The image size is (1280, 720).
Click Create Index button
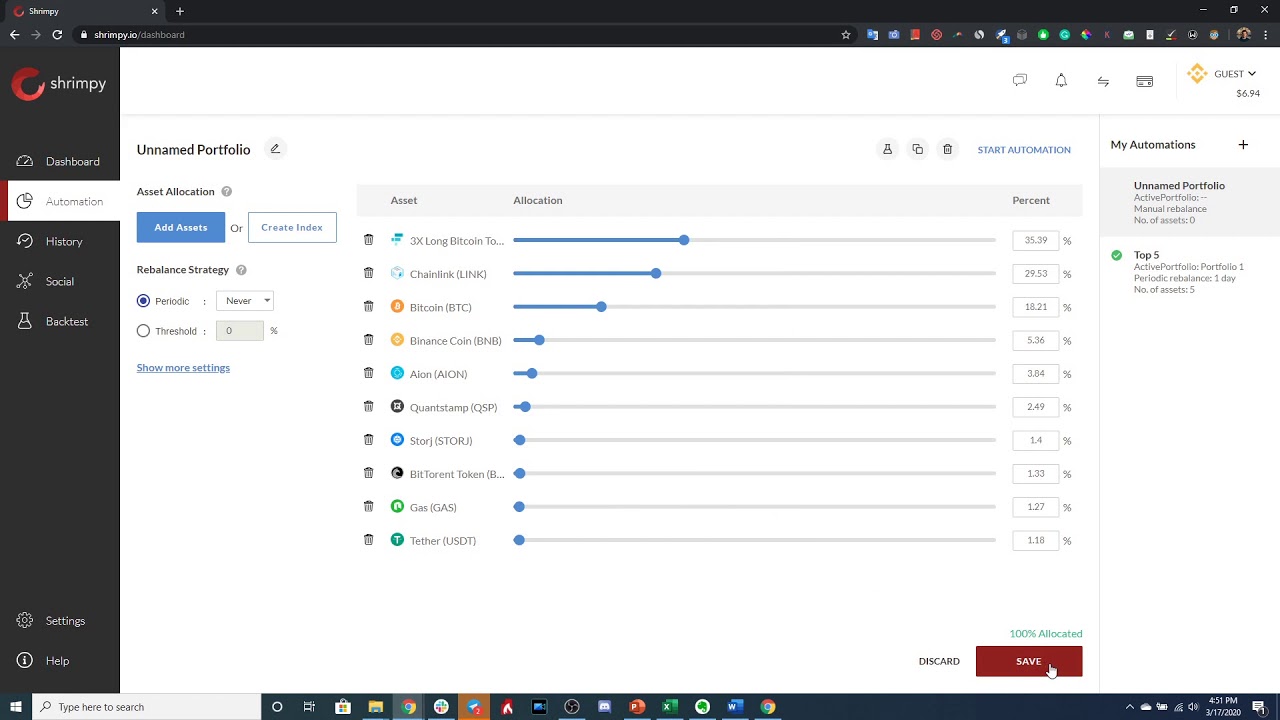coord(292,227)
